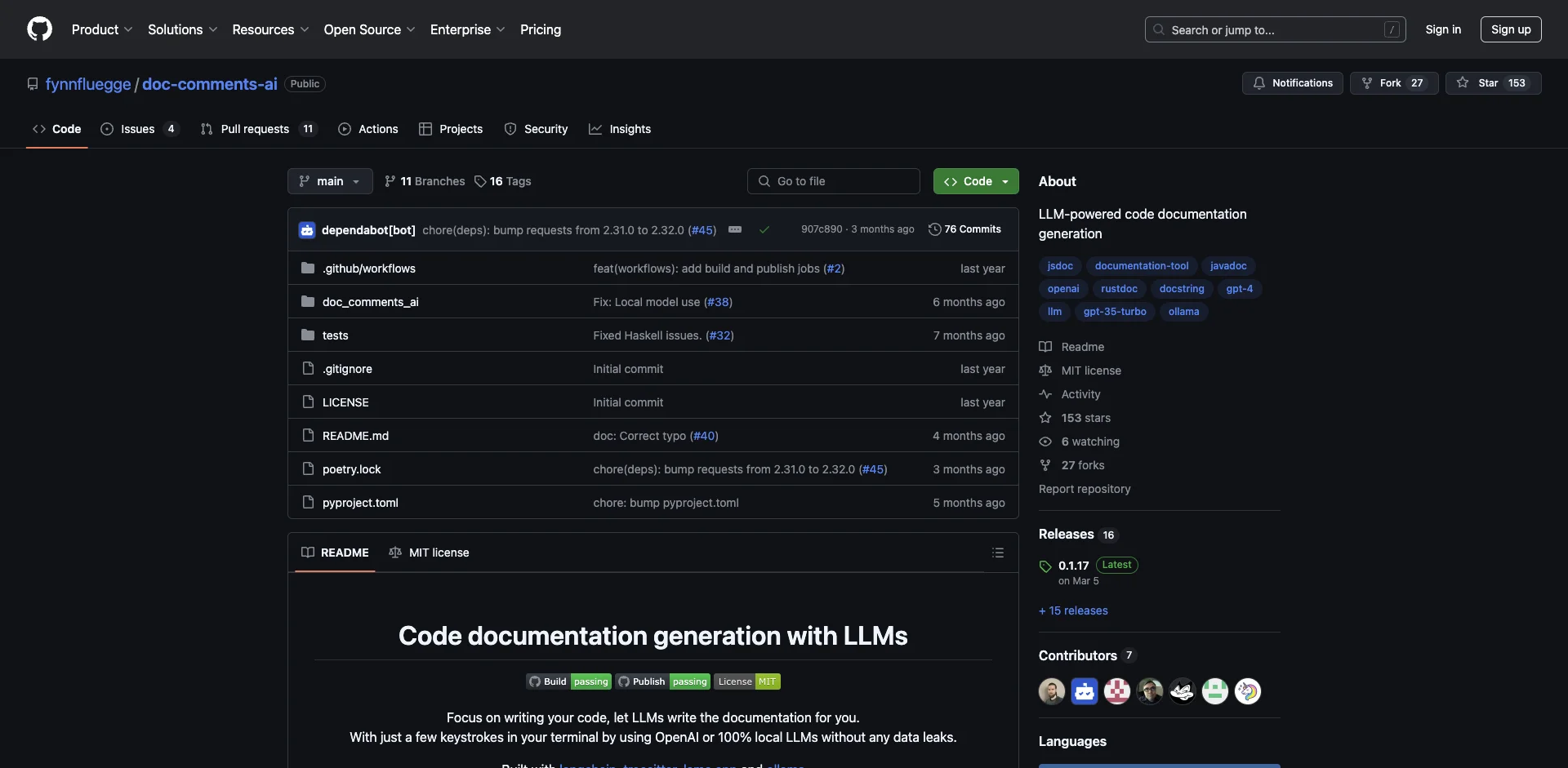Open the Resources dropdown menu
This screenshot has width=1568, height=768.
[270, 29]
